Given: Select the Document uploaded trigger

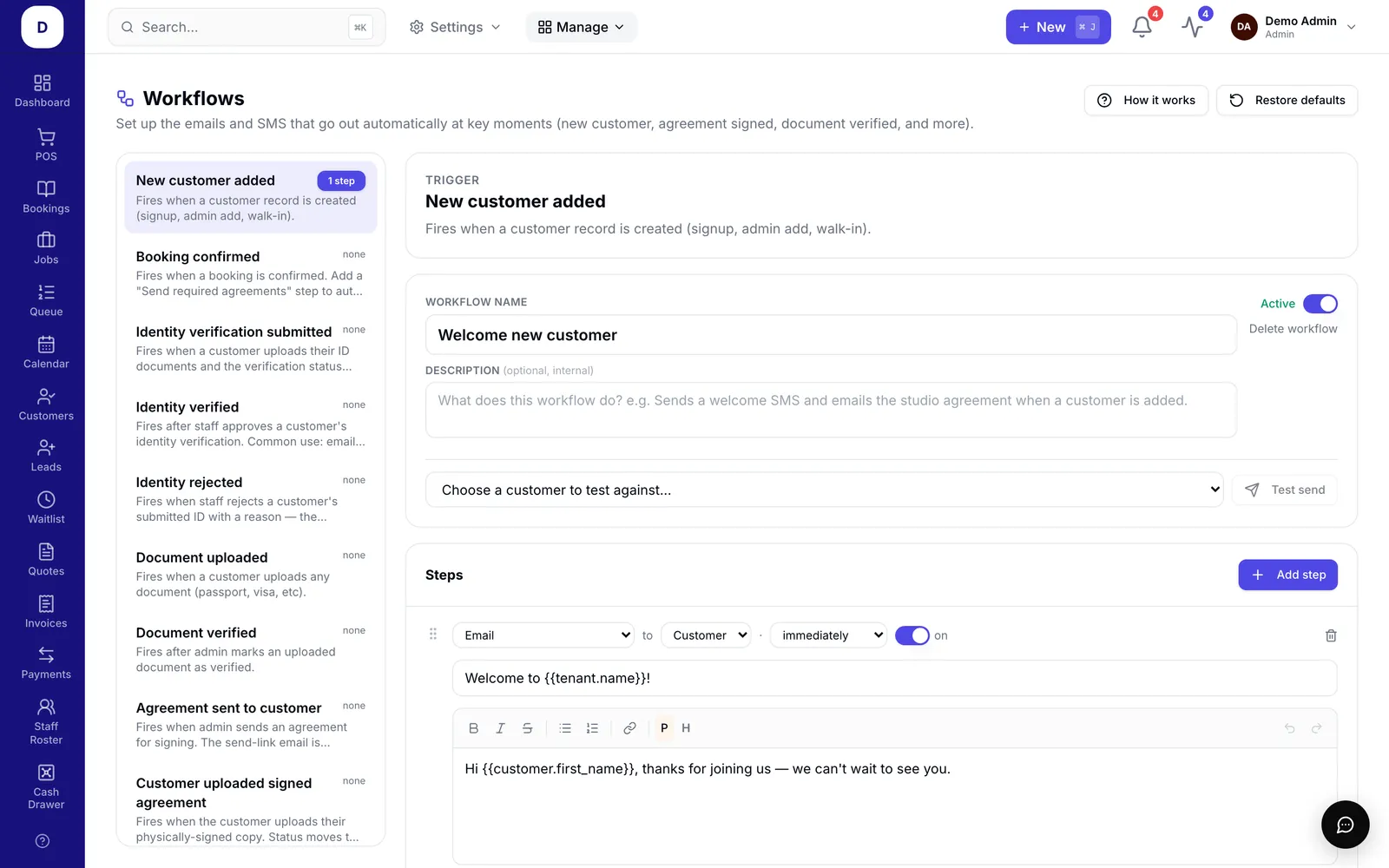Looking at the screenshot, I should (x=251, y=574).
